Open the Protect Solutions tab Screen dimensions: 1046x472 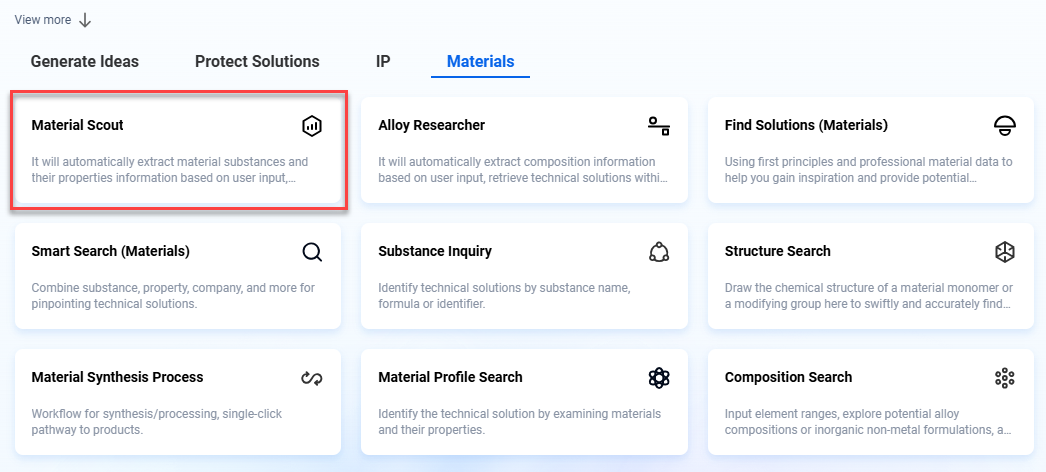click(257, 62)
